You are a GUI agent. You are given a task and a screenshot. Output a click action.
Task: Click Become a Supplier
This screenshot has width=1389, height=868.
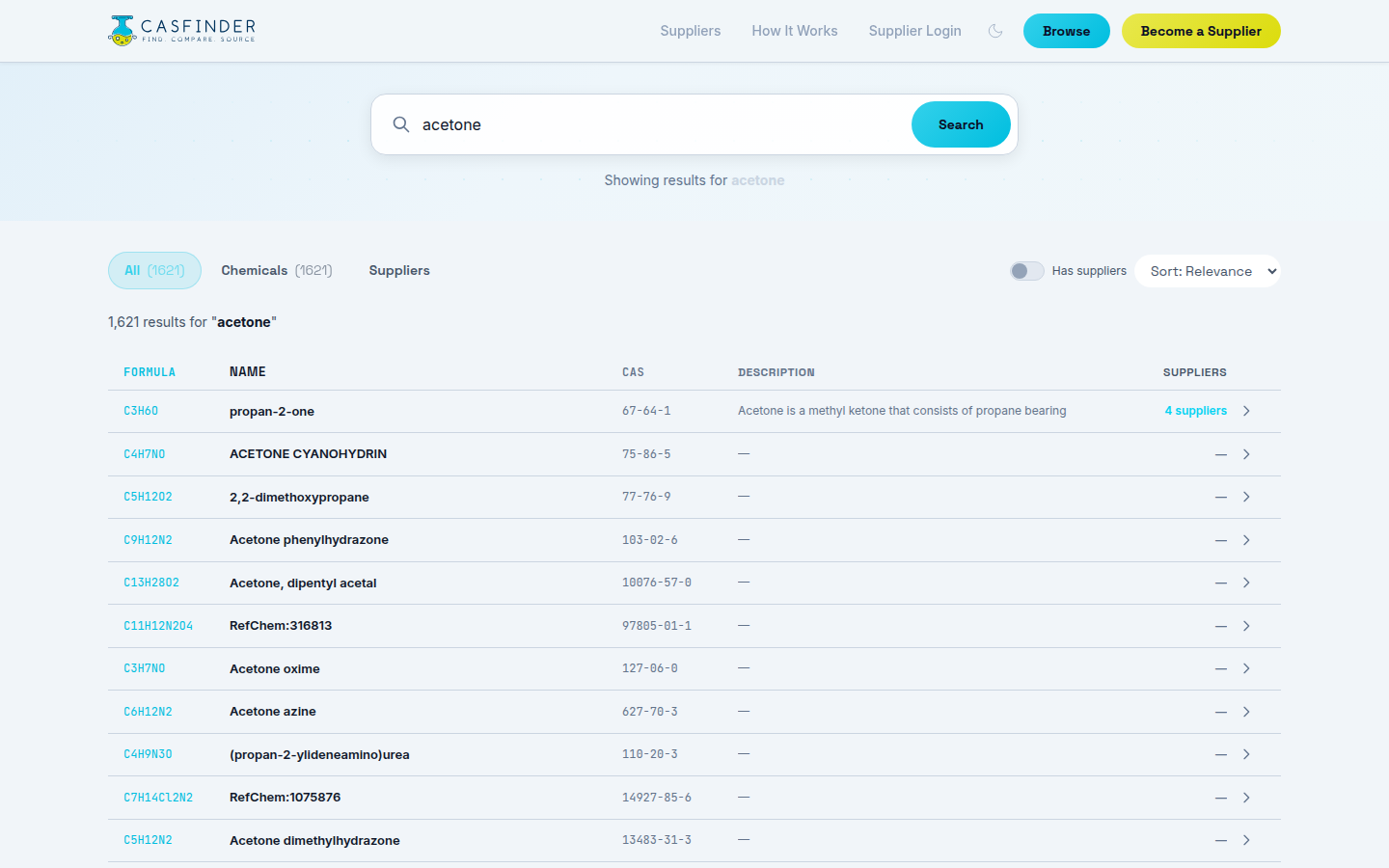tap(1200, 31)
